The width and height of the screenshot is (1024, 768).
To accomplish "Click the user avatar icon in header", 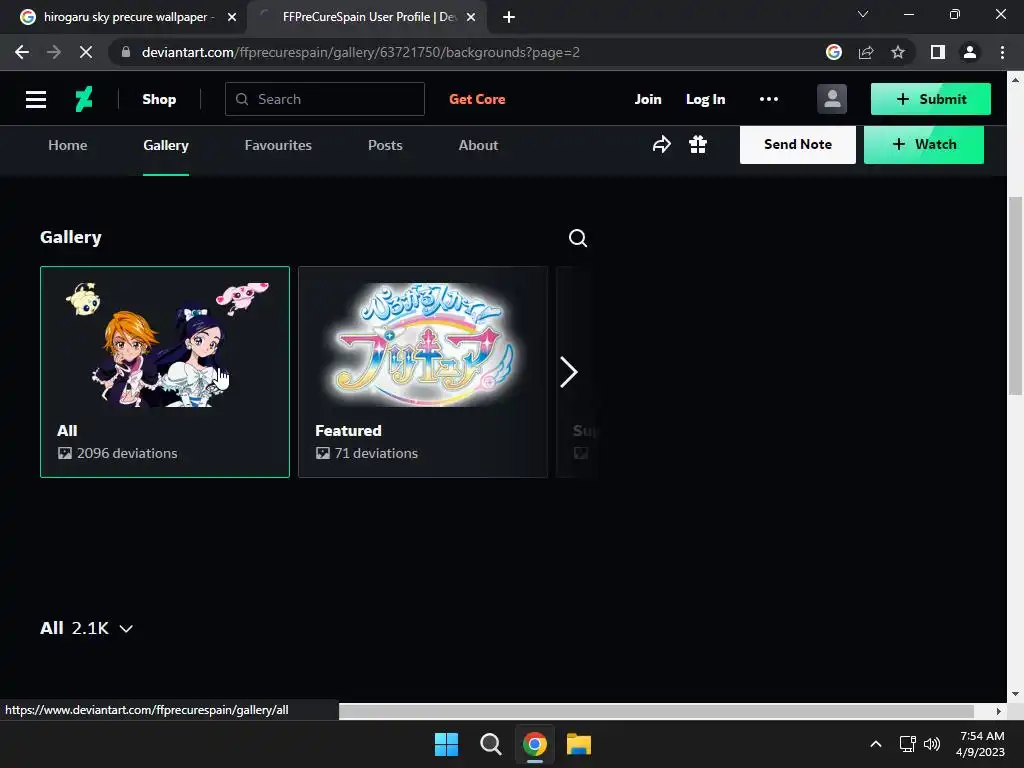I will tap(832, 99).
